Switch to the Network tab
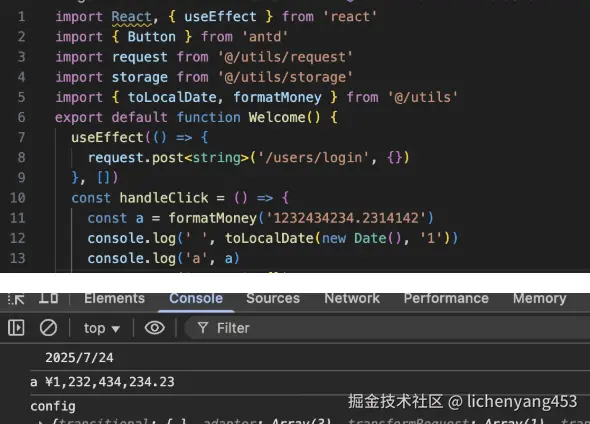The height and width of the screenshot is (424, 590). [352, 298]
